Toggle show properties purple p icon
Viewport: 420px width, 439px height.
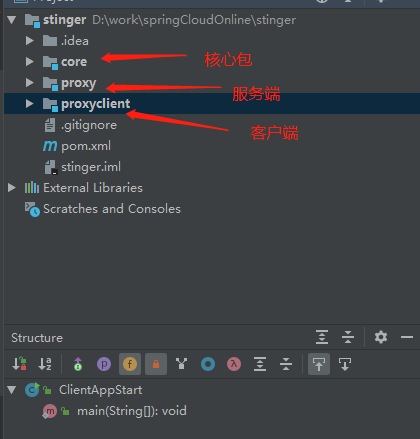pos(104,364)
